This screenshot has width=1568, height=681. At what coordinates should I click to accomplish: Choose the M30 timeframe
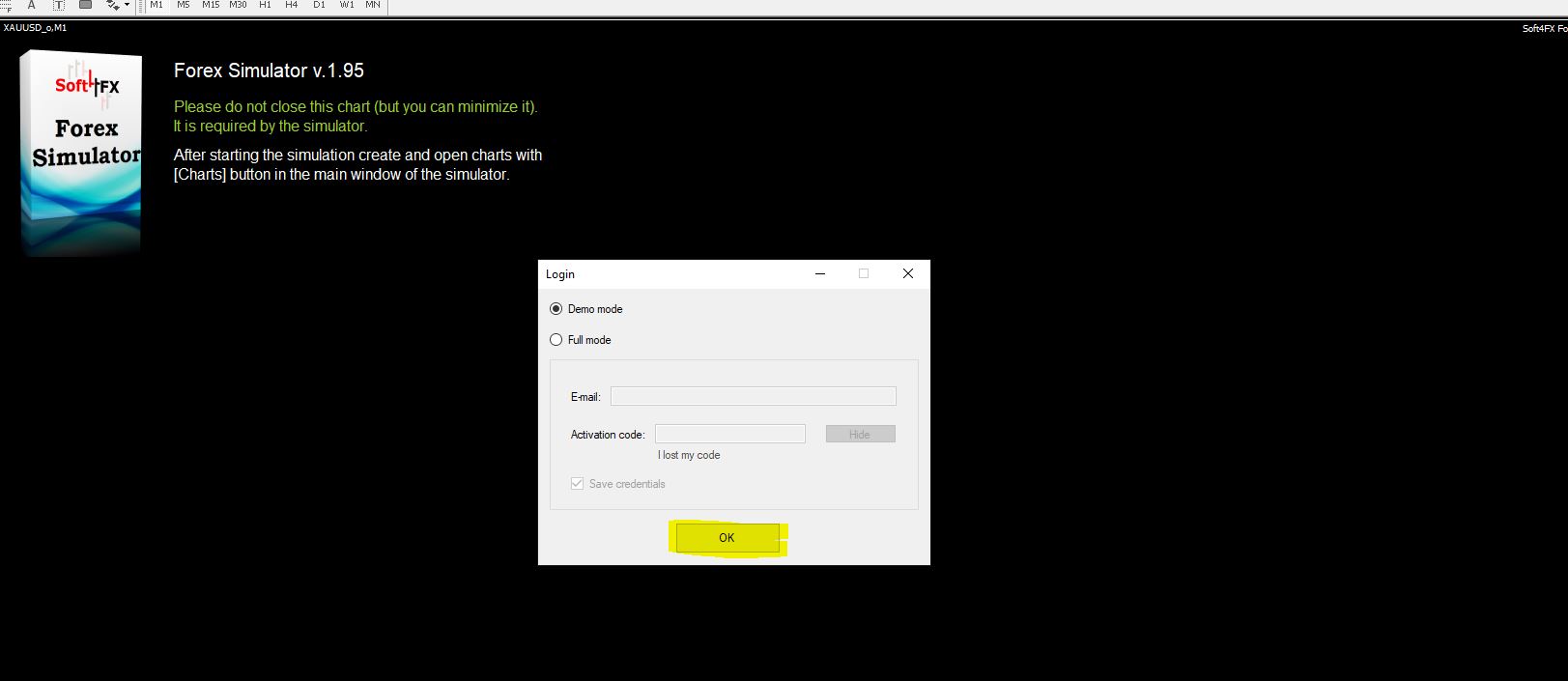click(238, 5)
